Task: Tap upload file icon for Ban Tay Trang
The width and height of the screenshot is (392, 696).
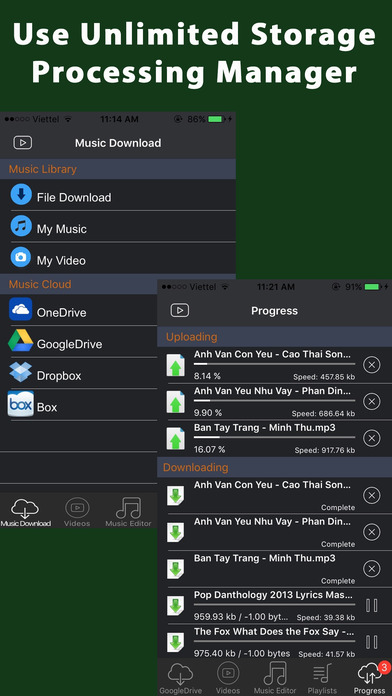Action: pyautogui.click(x=175, y=439)
